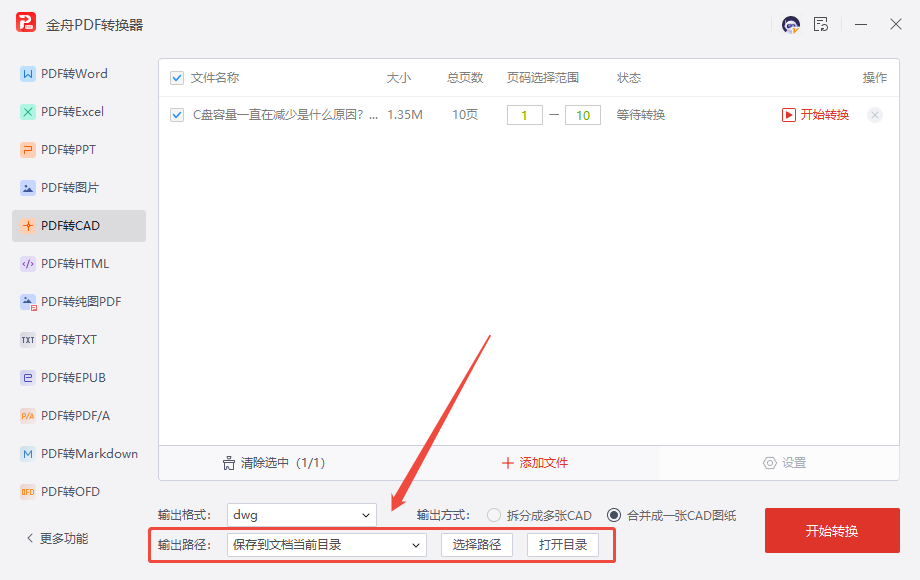The width and height of the screenshot is (920, 580).
Task: Click the gear icon next to 设置
Action: coord(769,463)
